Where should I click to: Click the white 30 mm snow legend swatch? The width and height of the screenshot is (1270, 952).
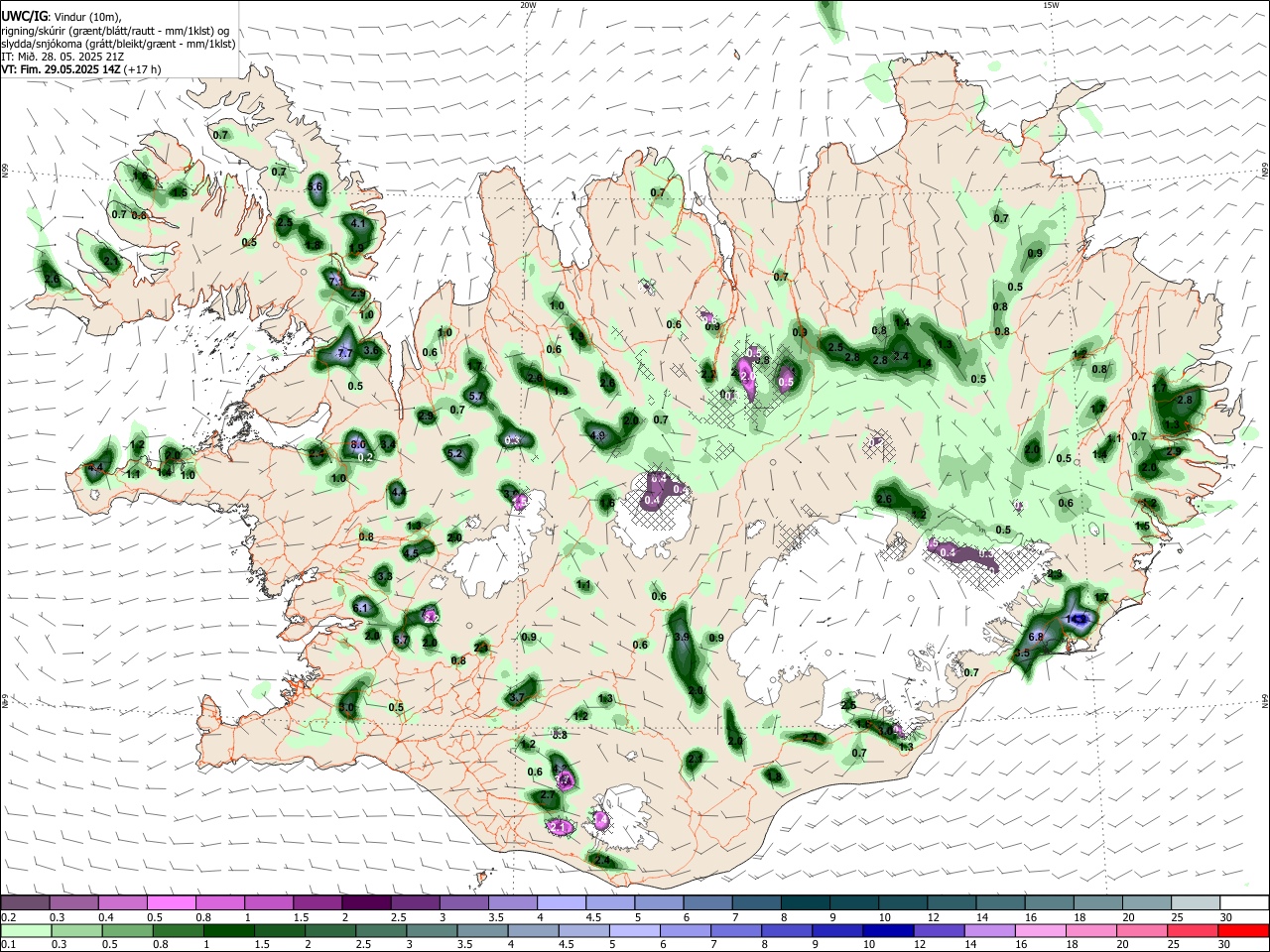(x=1243, y=902)
